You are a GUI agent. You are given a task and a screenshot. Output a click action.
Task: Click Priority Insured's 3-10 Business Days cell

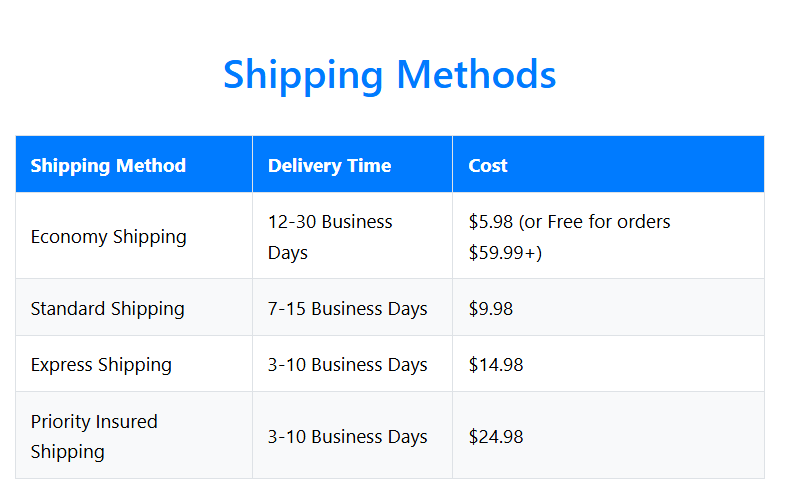[347, 437]
